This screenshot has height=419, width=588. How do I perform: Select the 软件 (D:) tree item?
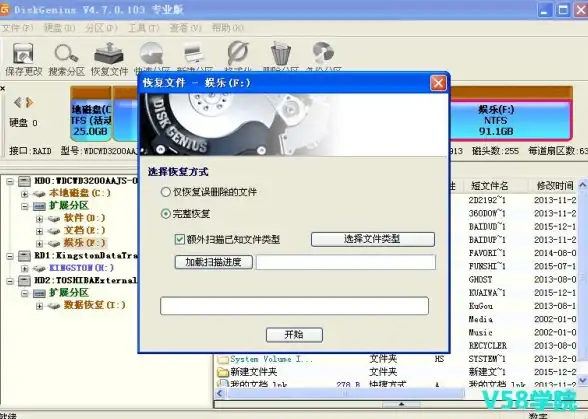pyautogui.click(x=84, y=218)
